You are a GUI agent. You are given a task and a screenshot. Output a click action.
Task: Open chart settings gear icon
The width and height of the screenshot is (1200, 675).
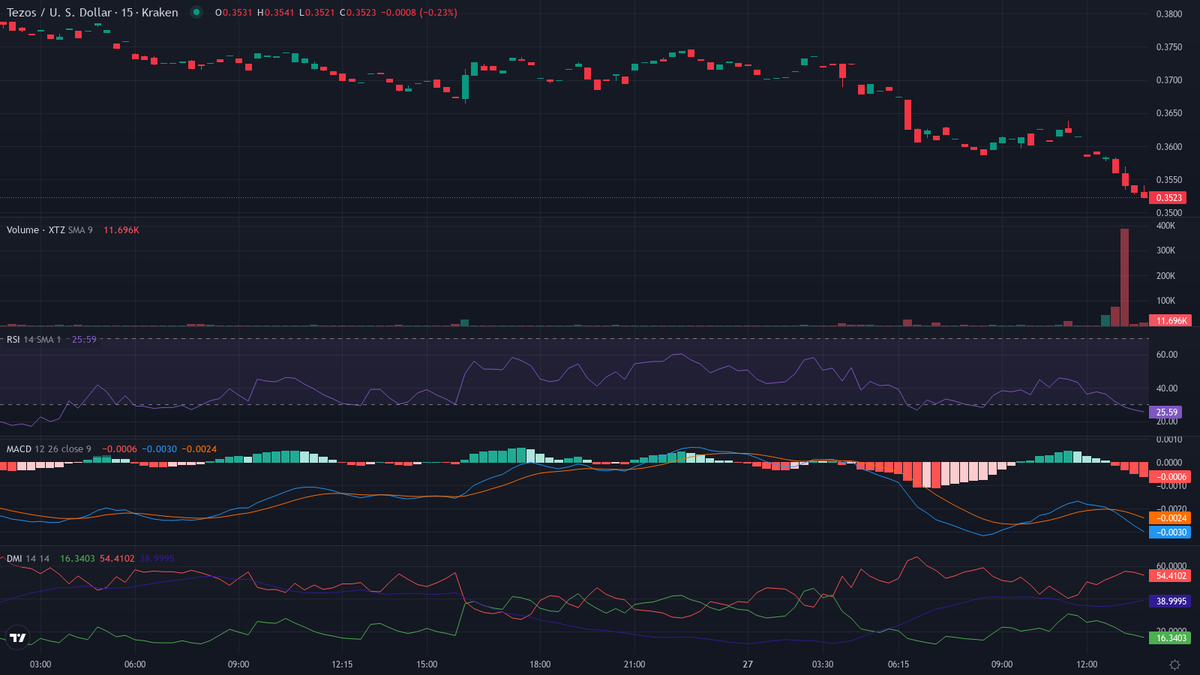click(x=1174, y=664)
